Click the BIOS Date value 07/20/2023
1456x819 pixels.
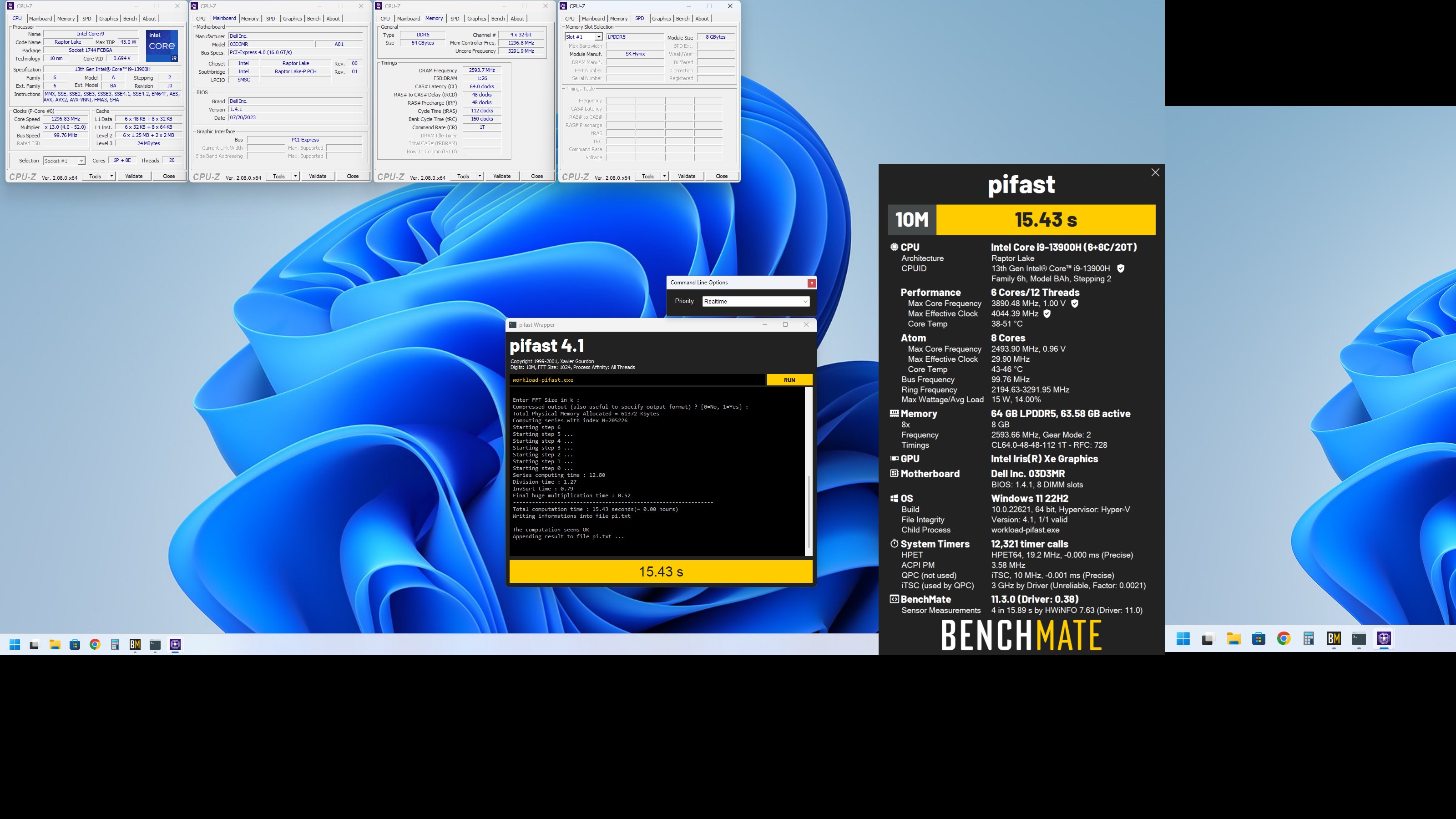(x=295, y=117)
